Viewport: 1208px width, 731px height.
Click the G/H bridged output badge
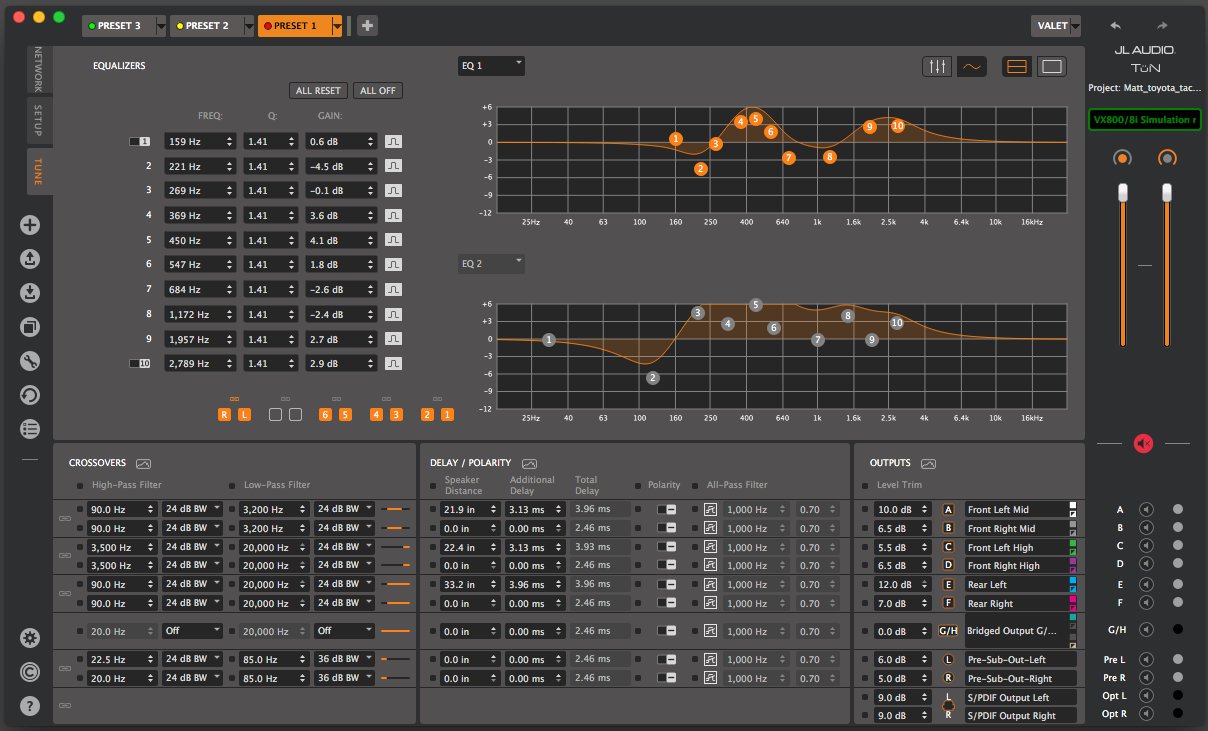948,631
